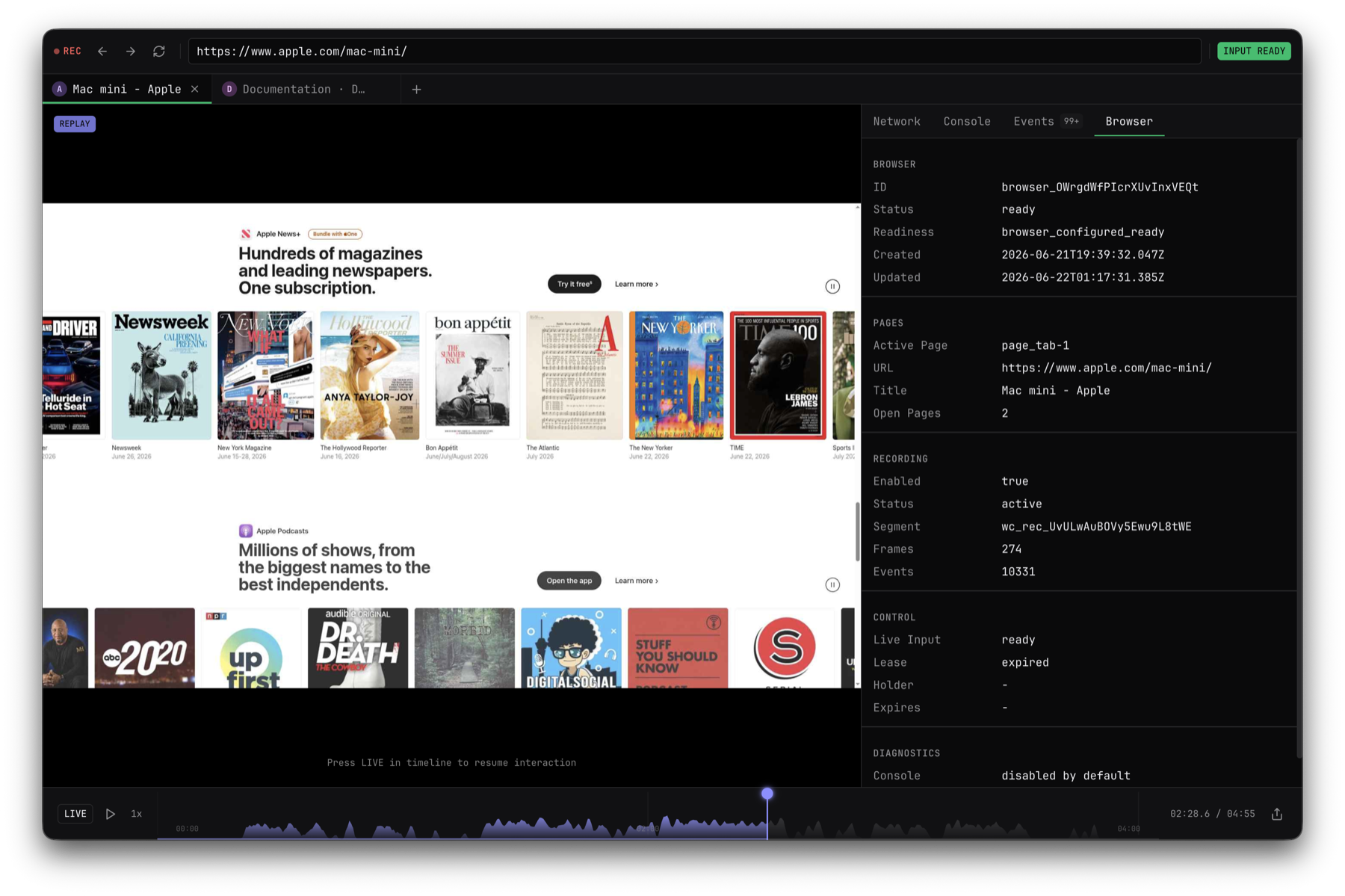Select the Mac mini - Apple tab
Screen dimensions: 1345x896
tap(127, 89)
